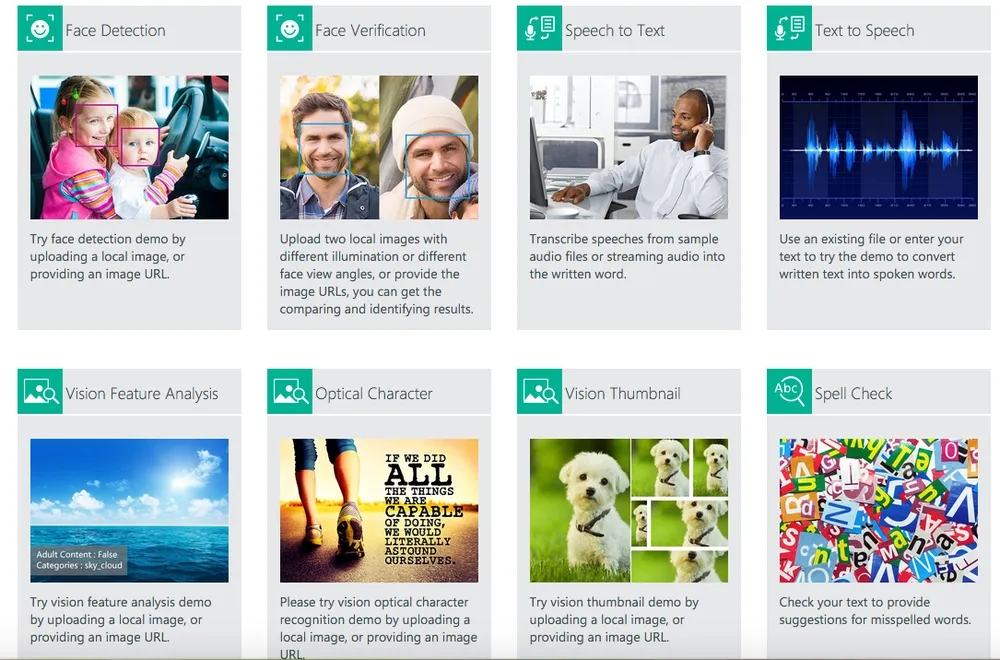Click the children in car thumbnail
This screenshot has width=1000, height=660.
pyautogui.click(x=129, y=147)
